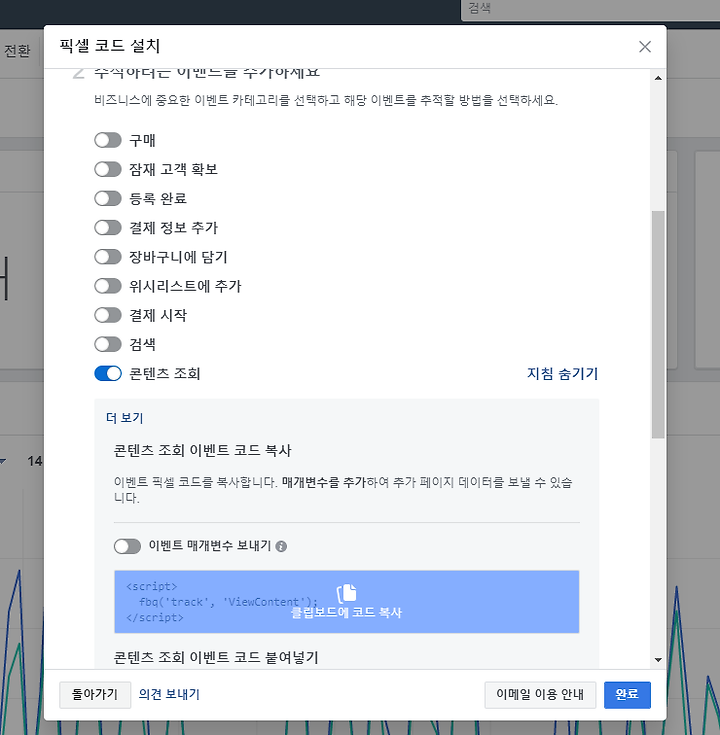Copy the code via clipboard icon
The height and width of the screenshot is (735, 720).
(347, 593)
